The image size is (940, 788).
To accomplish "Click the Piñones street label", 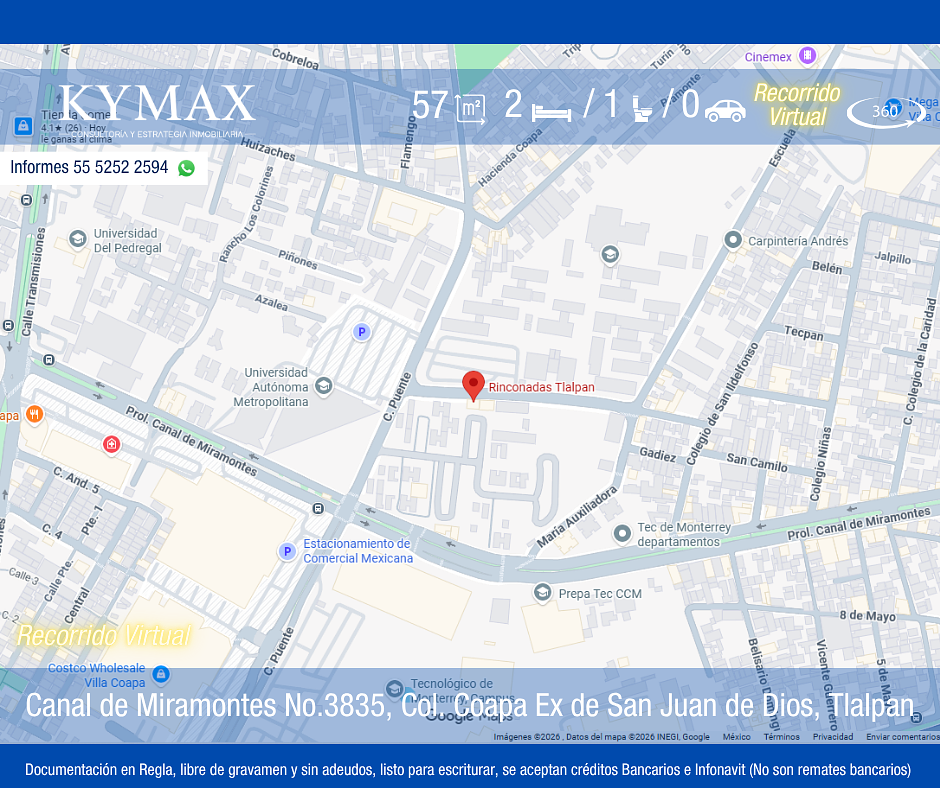I will point(298,259).
